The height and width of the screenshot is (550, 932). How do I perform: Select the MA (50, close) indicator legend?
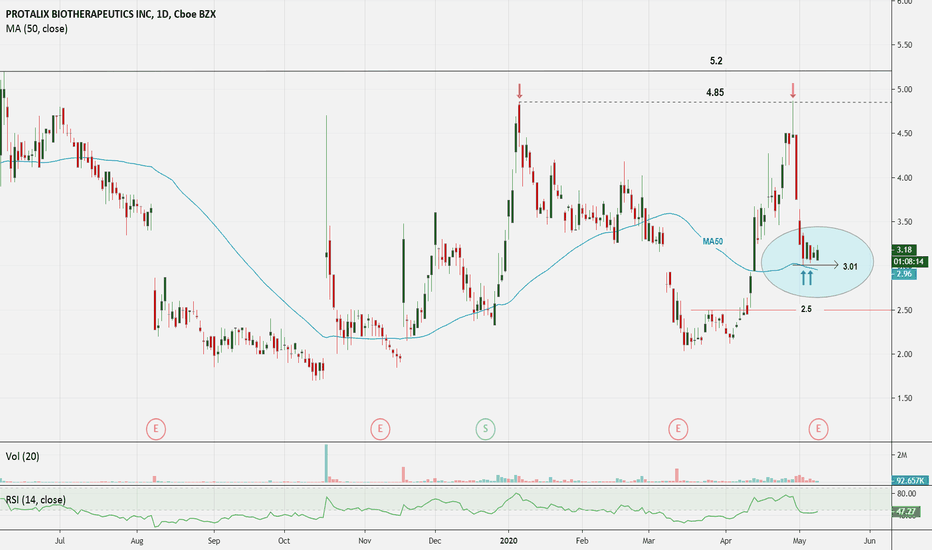pos(37,29)
